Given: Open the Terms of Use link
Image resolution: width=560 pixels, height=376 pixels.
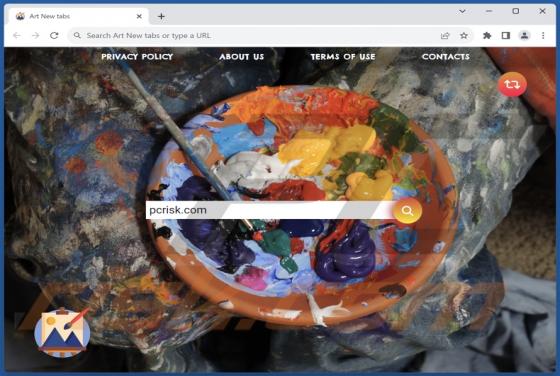Looking at the screenshot, I should [x=343, y=56].
